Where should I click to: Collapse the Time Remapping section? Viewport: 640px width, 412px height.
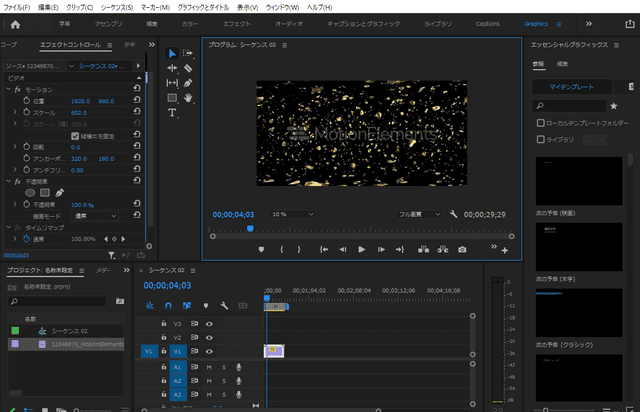point(9,227)
